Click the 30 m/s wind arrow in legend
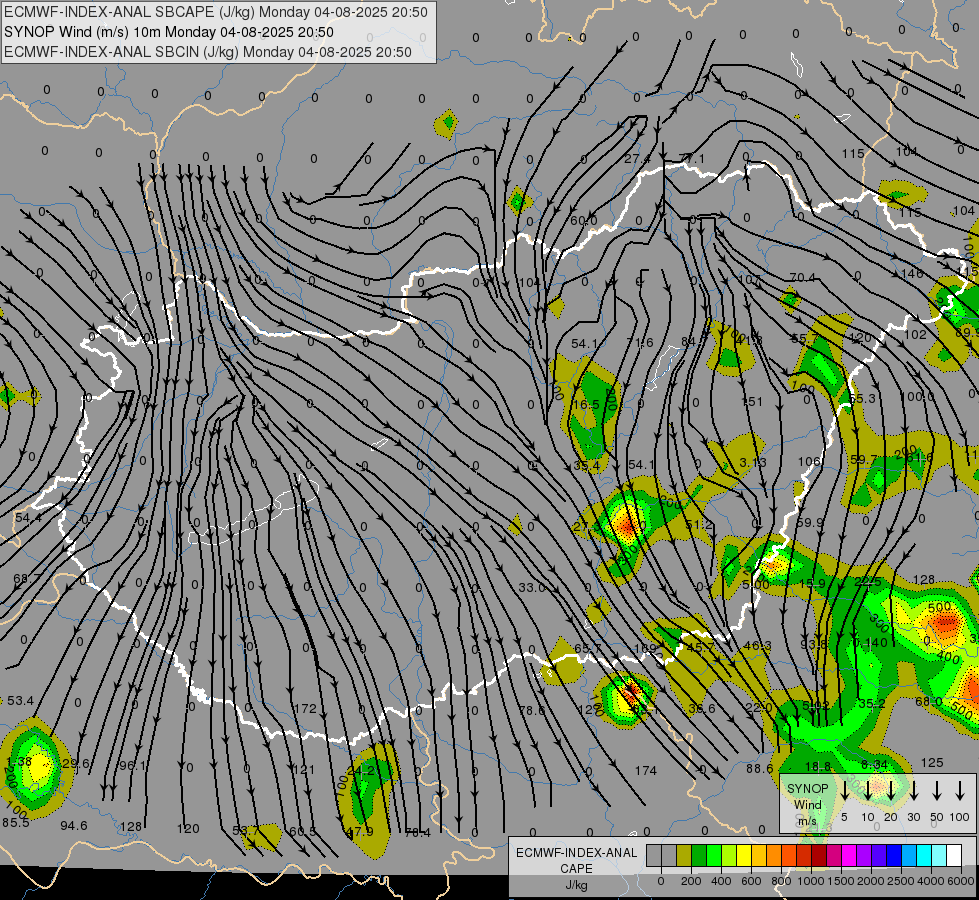The height and width of the screenshot is (900, 979). pyautogui.click(x=914, y=790)
